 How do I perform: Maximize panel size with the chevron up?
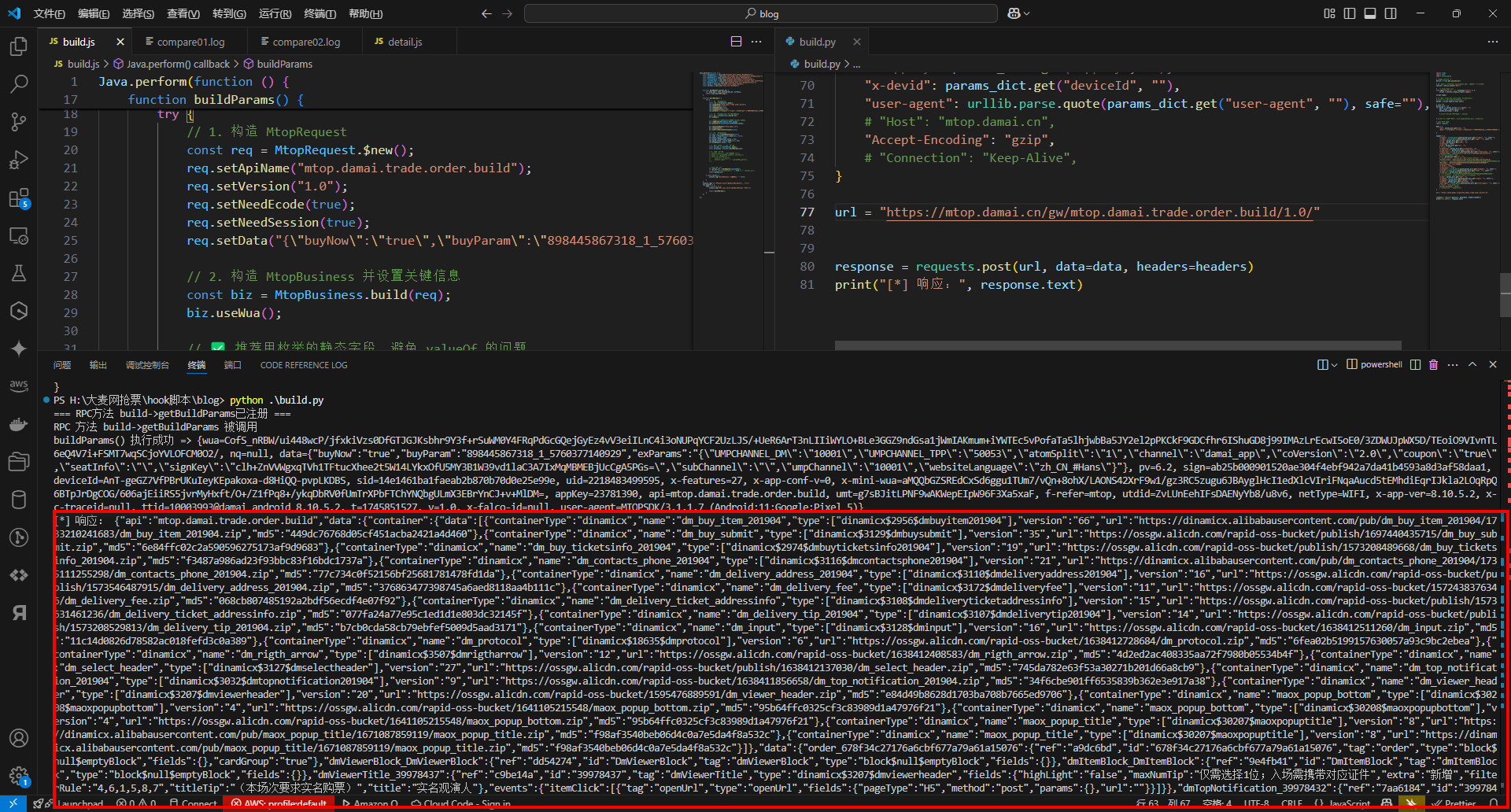coord(1472,364)
